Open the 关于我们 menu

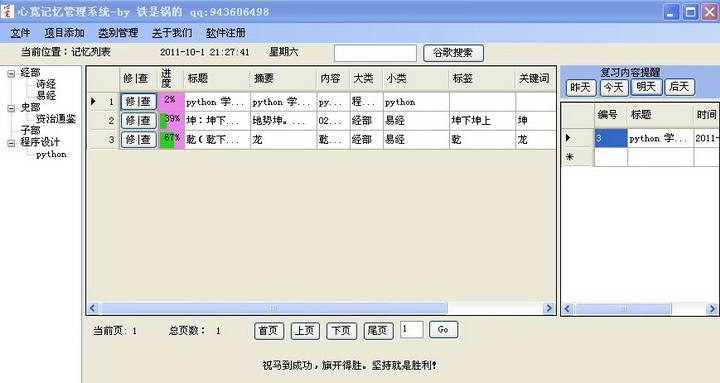click(x=172, y=33)
